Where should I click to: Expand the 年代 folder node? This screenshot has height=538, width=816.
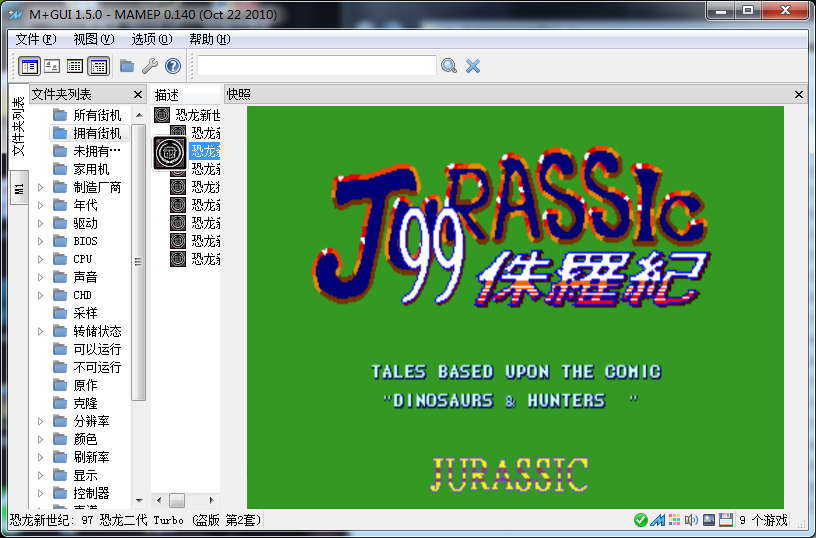coord(41,206)
